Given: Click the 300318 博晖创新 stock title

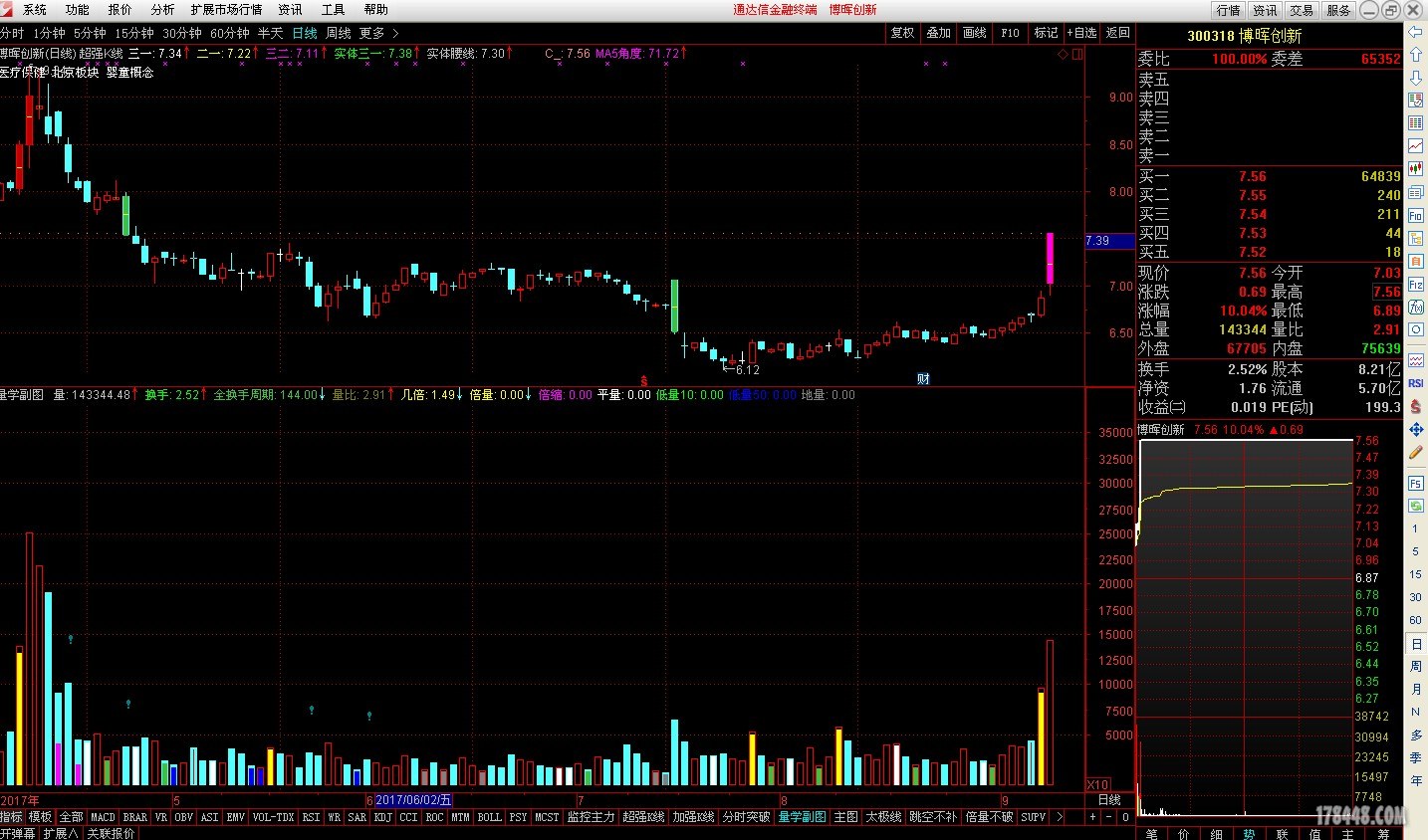Looking at the screenshot, I should [x=1244, y=36].
